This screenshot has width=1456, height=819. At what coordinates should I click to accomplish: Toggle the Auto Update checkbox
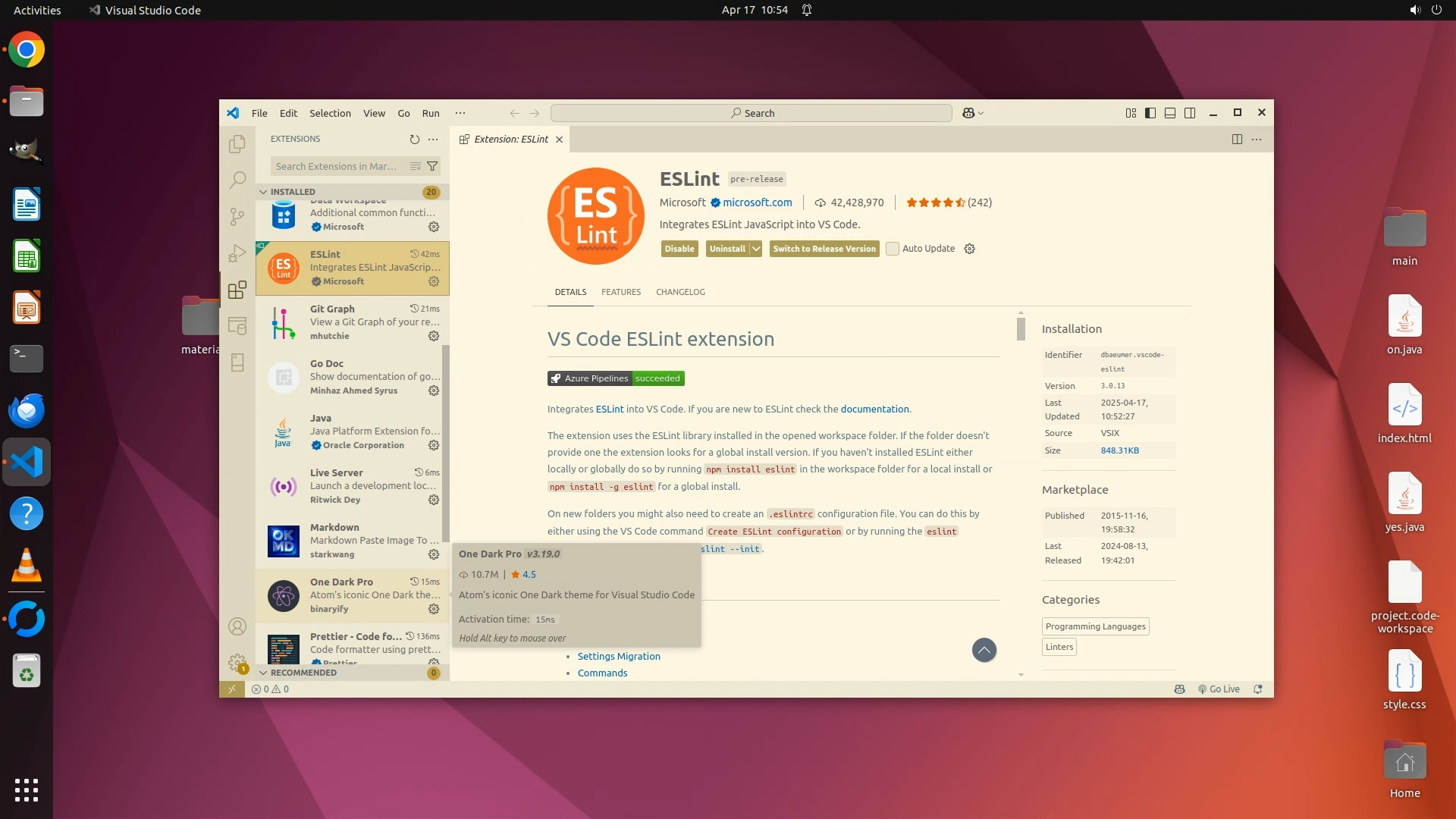tap(893, 249)
